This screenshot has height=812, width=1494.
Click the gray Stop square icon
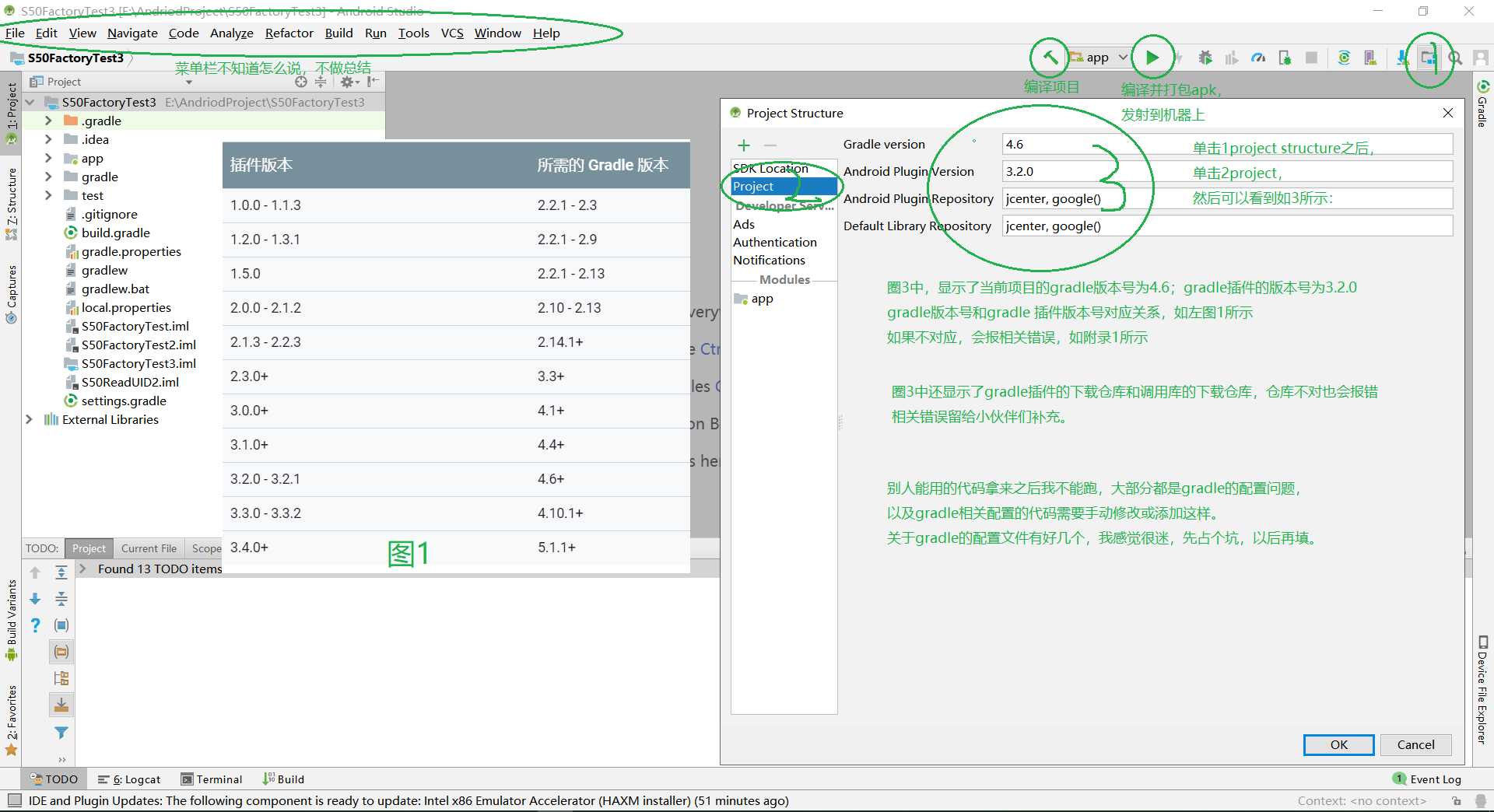(x=1311, y=58)
